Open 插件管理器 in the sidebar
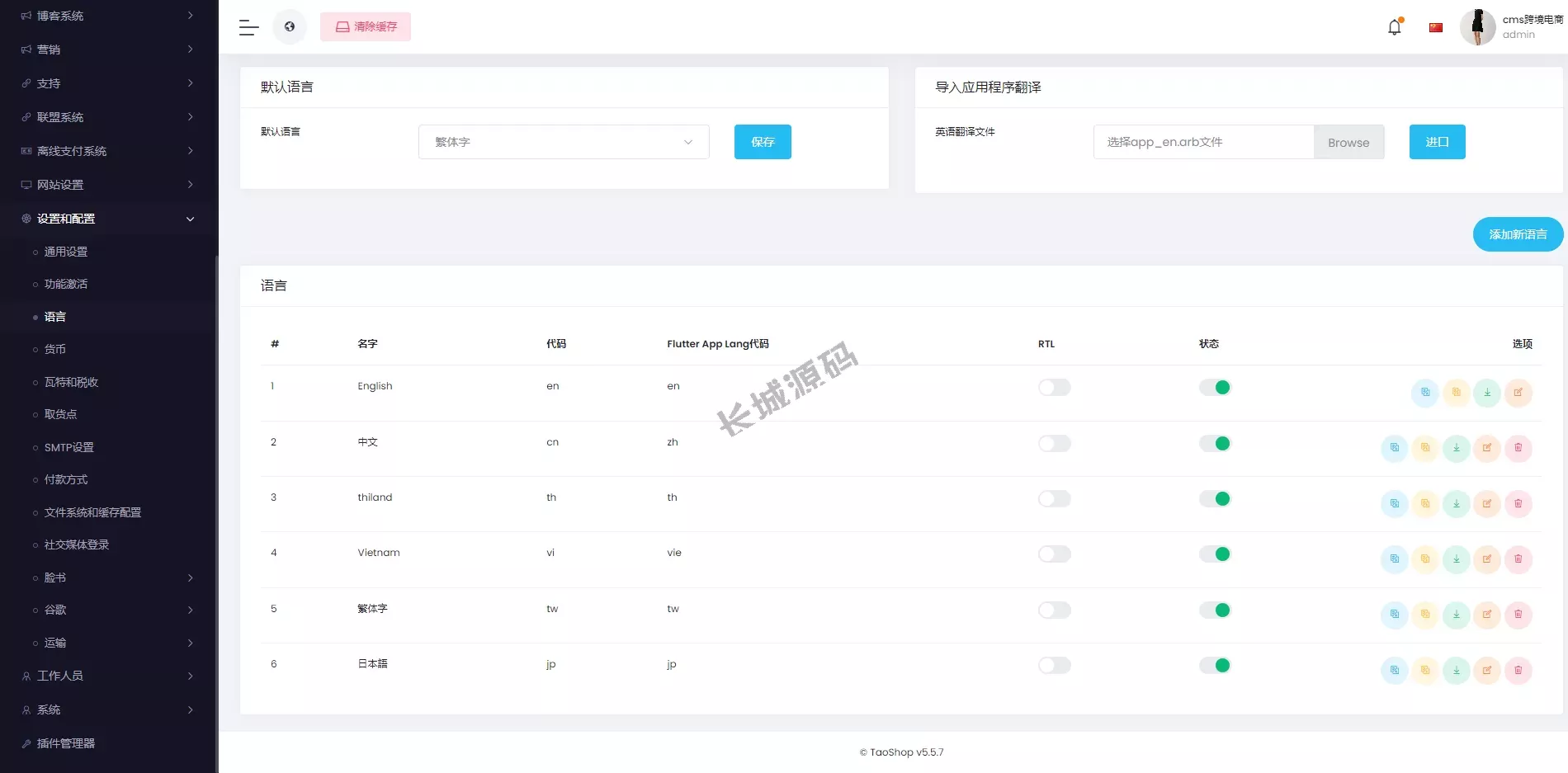This screenshot has width=1568, height=773. 66,743
